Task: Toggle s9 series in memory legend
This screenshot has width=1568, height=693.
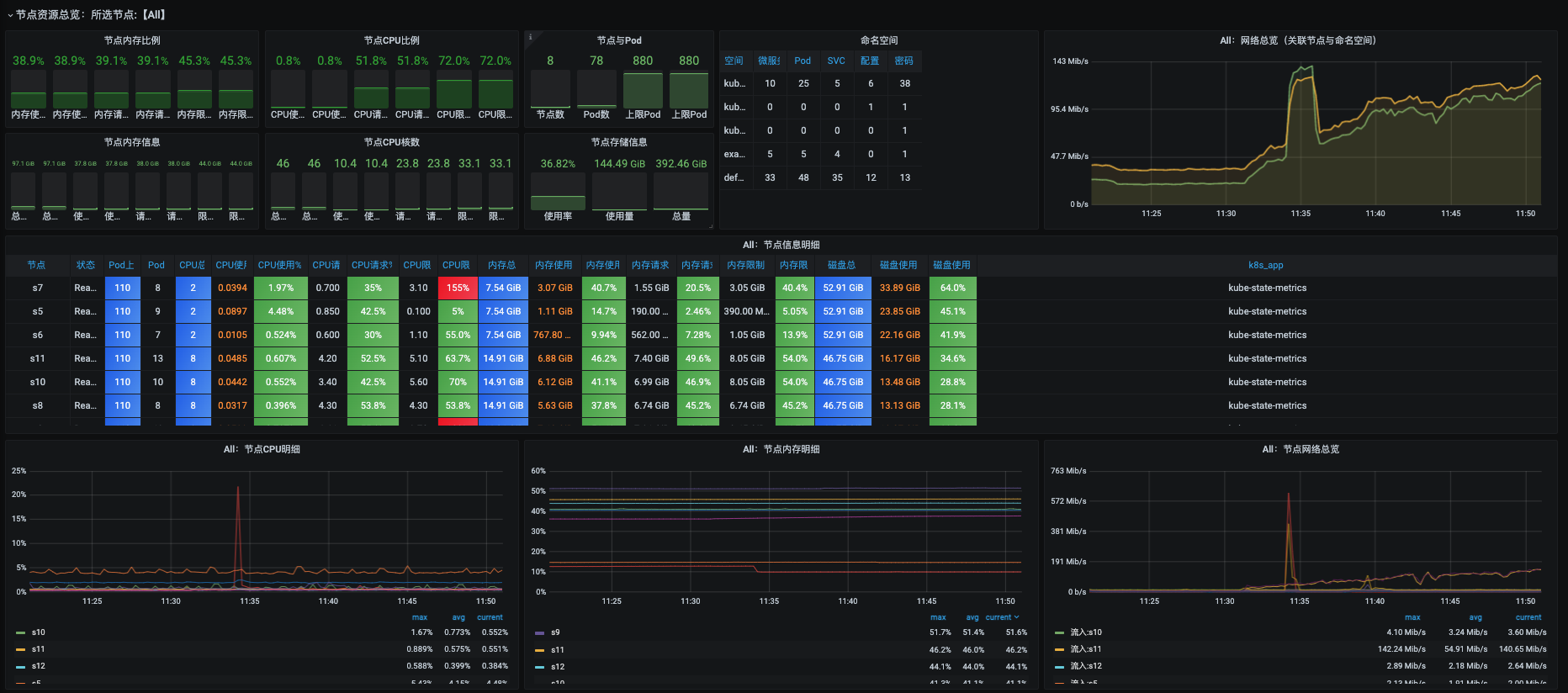Action: coord(555,632)
